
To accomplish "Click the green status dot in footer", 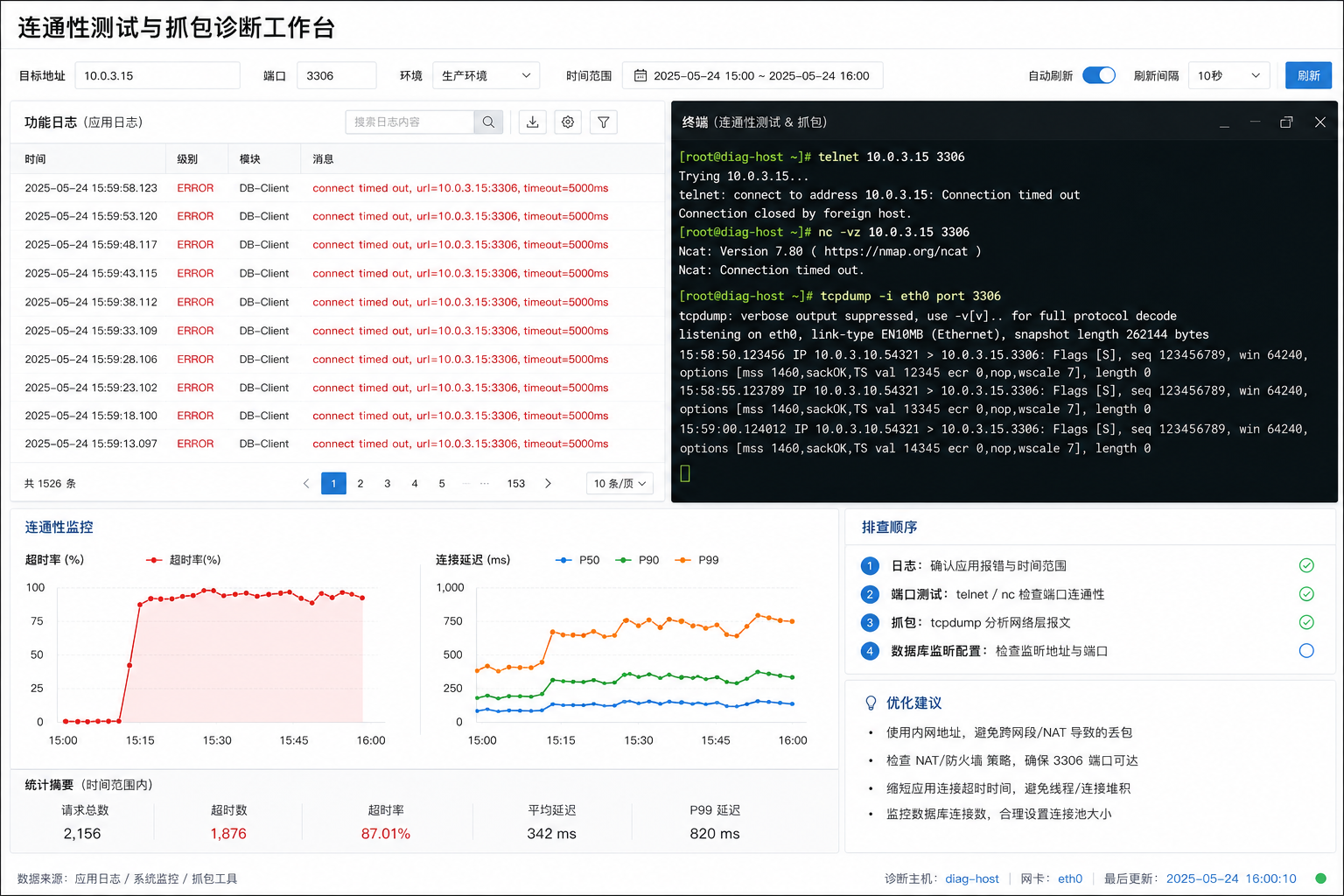I will pos(1320,878).
